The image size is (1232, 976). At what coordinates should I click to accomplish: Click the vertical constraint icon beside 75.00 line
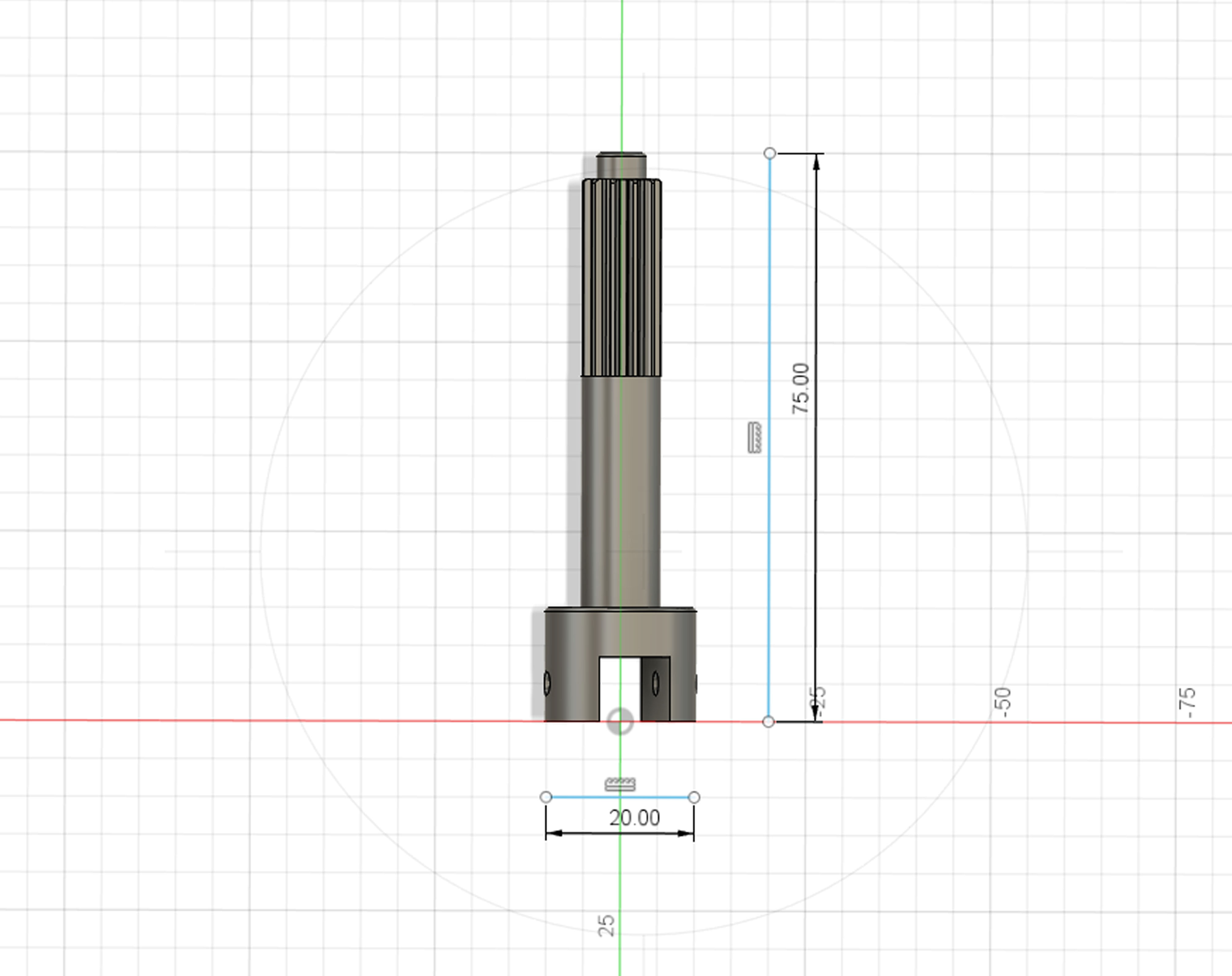(x=755, y=438)
